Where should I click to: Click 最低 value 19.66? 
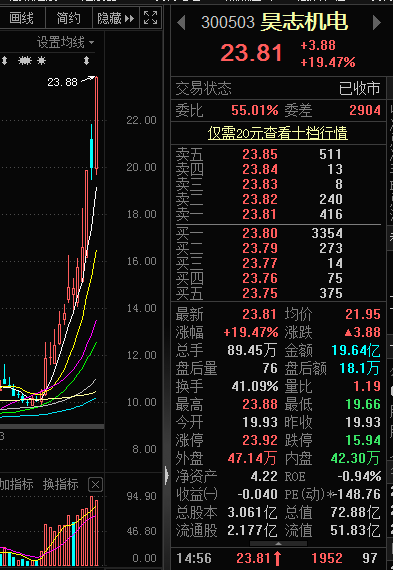click(363, 404)
